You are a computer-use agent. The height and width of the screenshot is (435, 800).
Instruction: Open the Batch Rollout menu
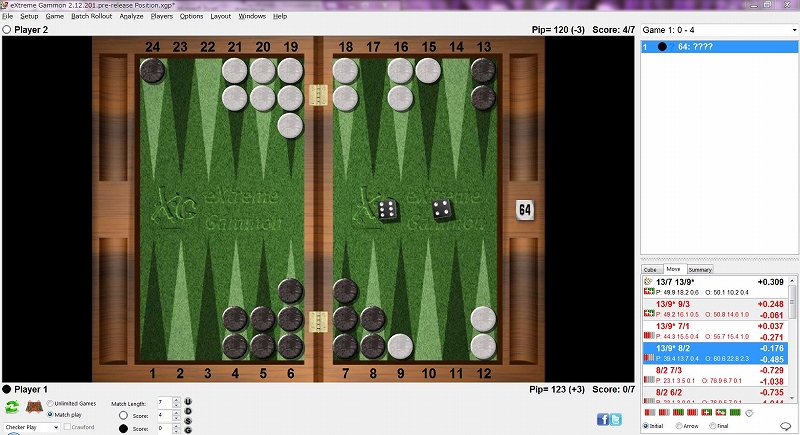pos(91,16)
